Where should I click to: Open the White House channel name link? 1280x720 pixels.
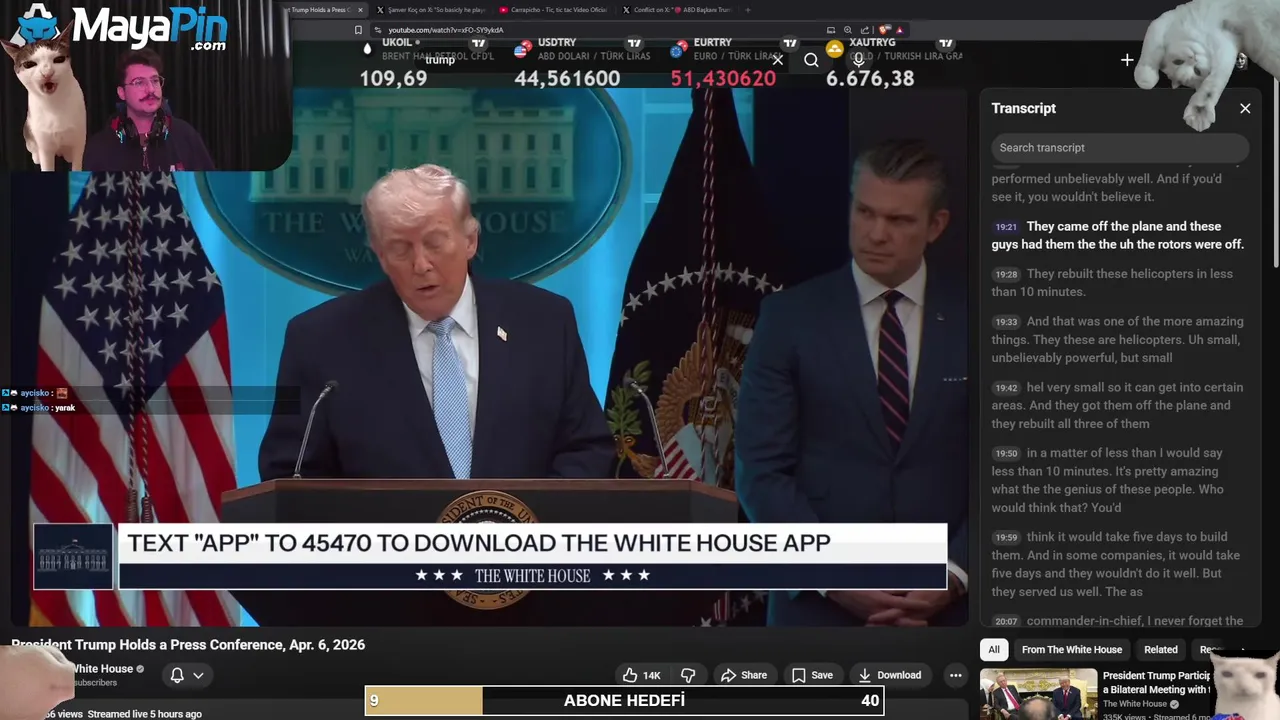(102, 669)
